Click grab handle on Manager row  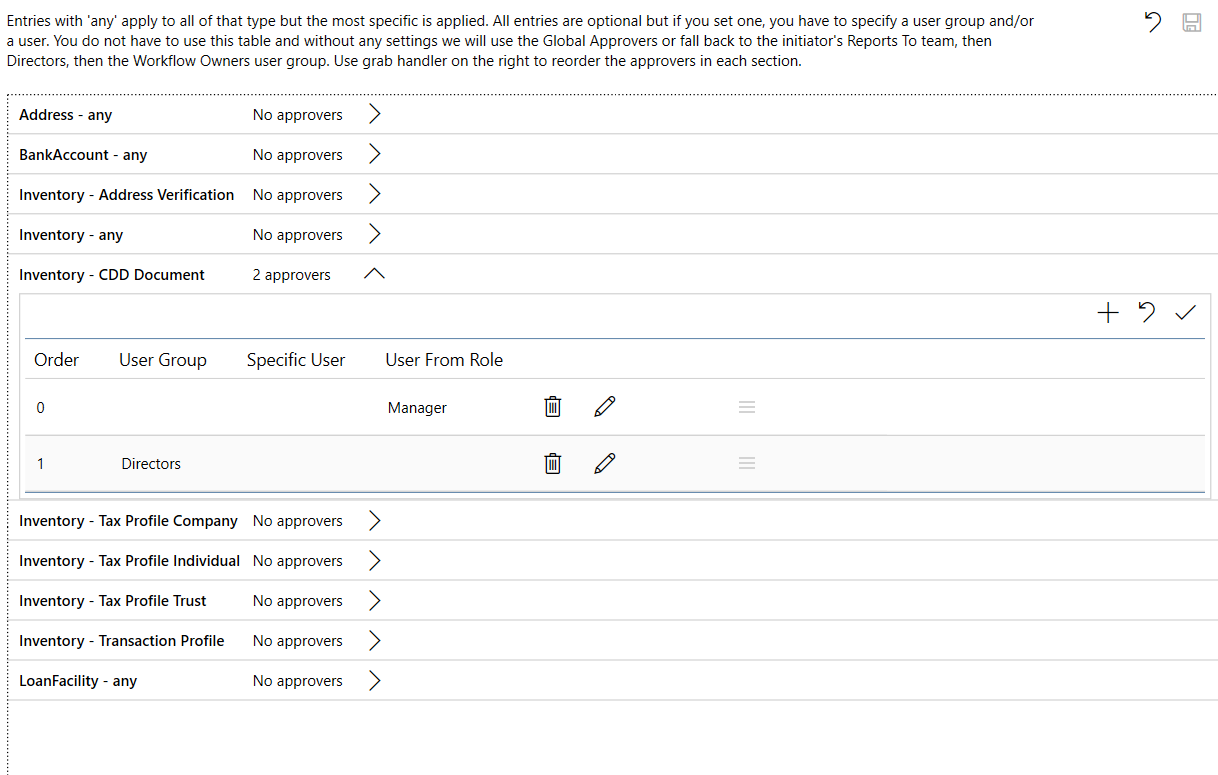click(x=746, y=407)
